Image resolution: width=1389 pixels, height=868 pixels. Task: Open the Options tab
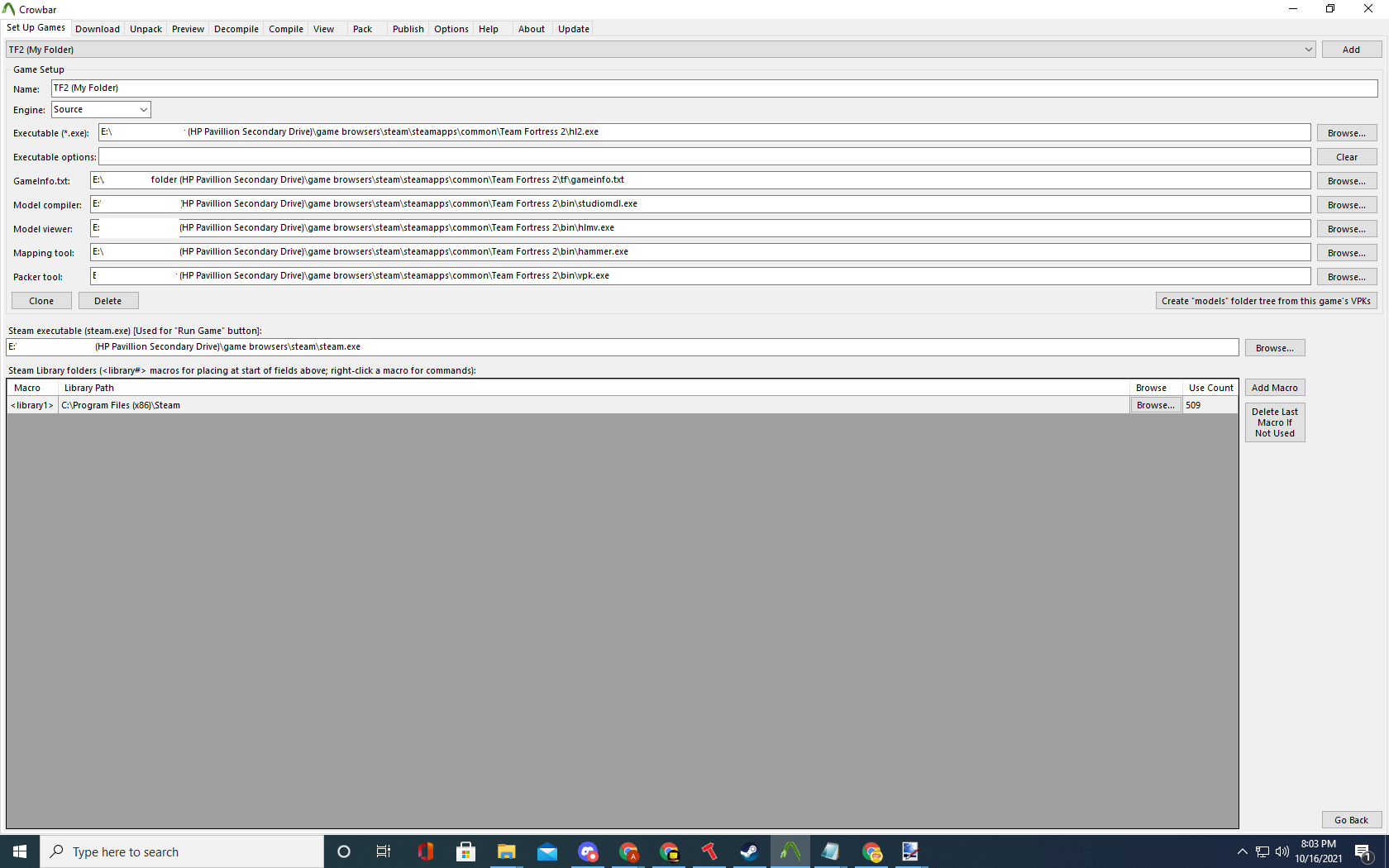pos(451,29)
